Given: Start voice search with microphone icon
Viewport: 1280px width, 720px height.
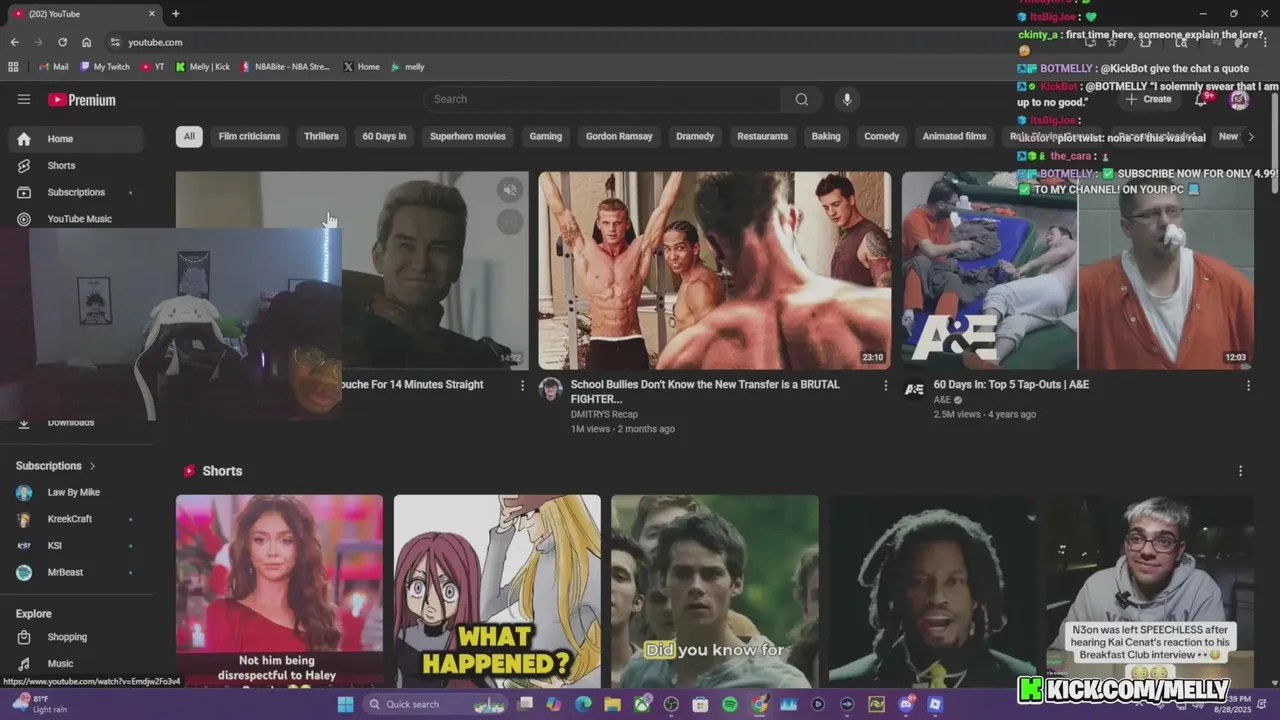Looking at the screenshot, I should point(847,99).
